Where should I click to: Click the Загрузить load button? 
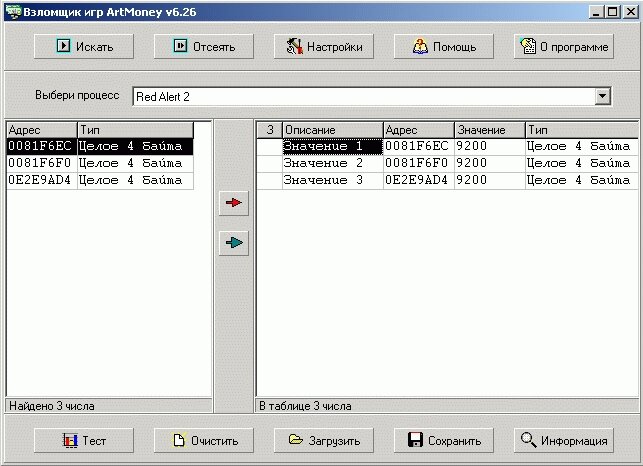(324, 441)
